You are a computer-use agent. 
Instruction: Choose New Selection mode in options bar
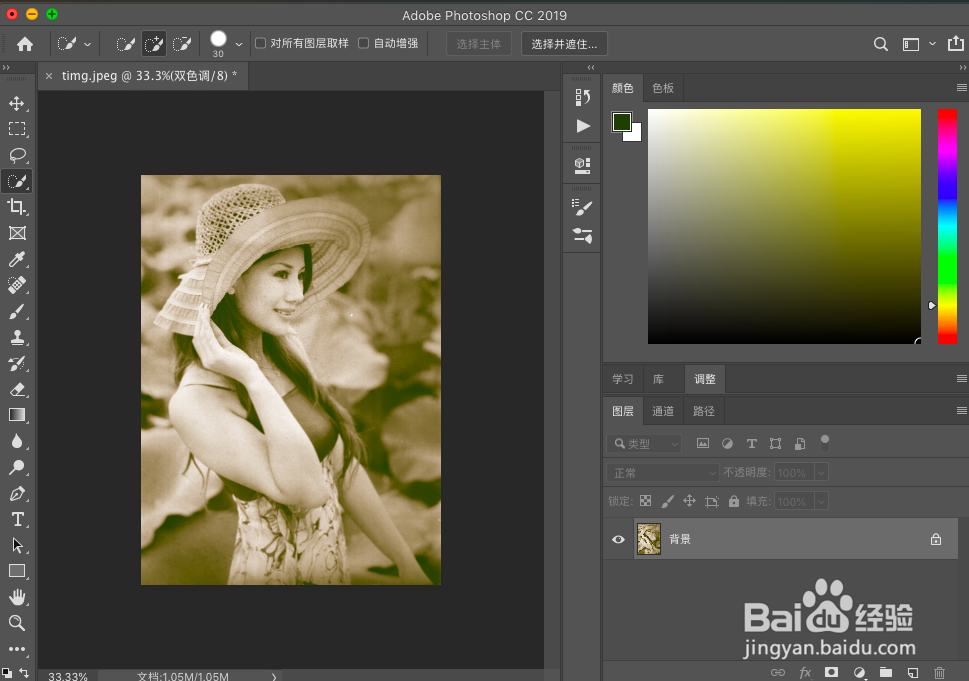coord(125,44)
